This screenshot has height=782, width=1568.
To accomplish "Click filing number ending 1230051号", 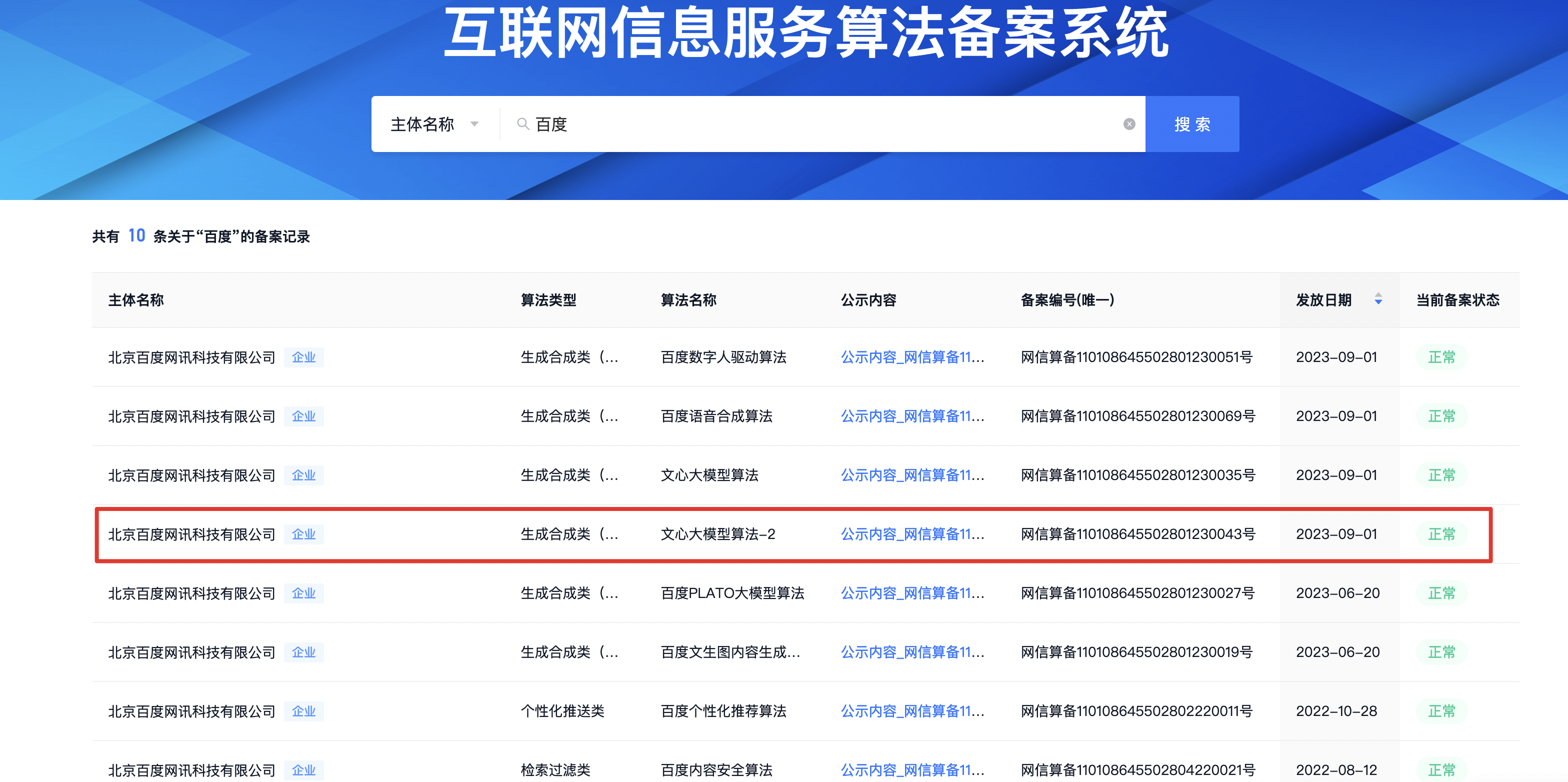I will tap(1136, 357).
